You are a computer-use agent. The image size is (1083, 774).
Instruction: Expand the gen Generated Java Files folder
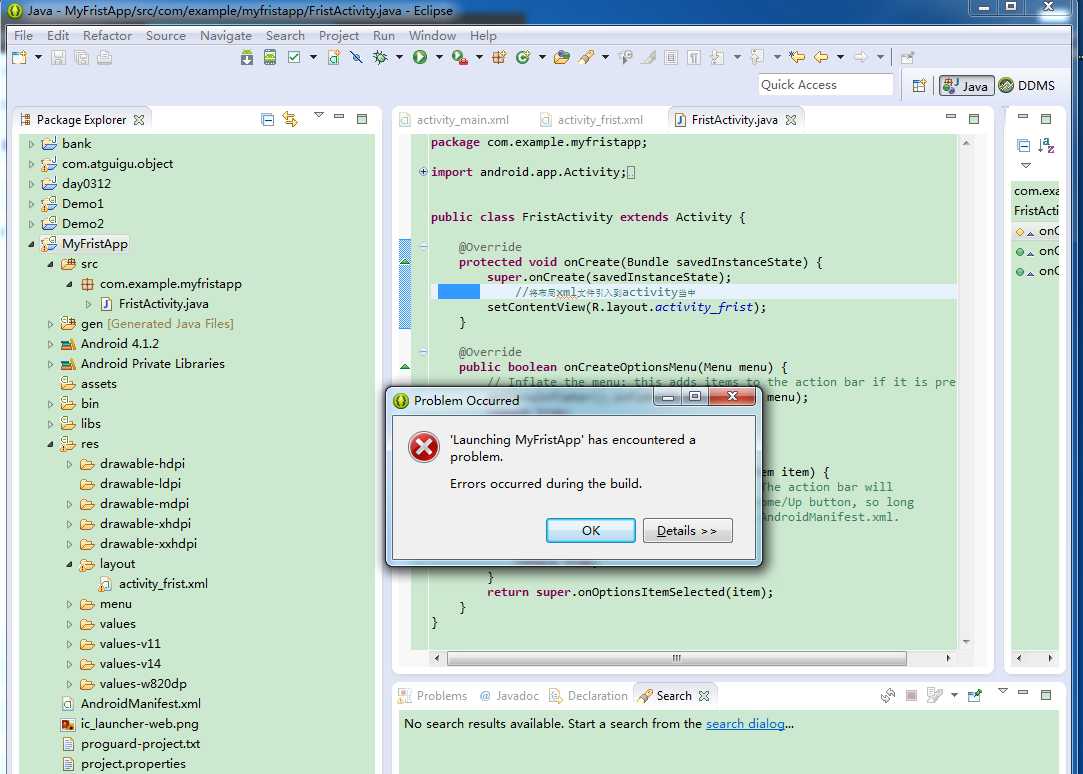point(50,324)
